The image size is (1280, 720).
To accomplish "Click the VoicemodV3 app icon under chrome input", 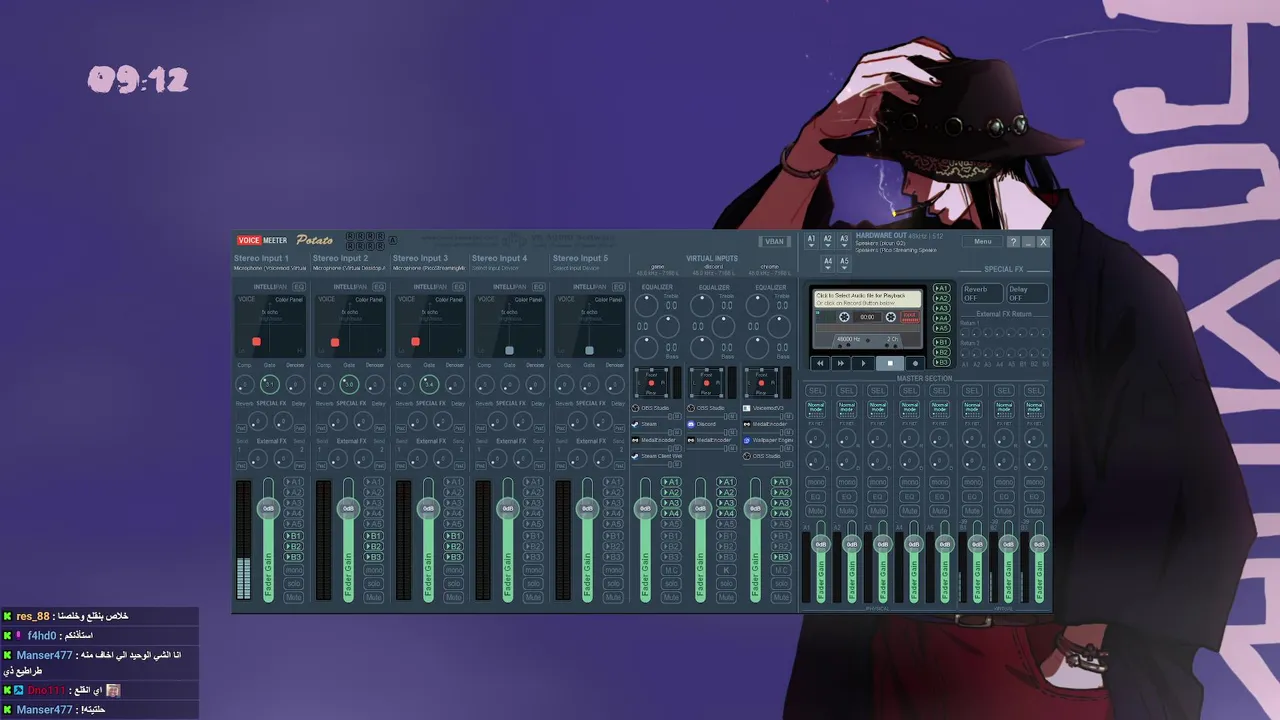I will click(747, 408).
